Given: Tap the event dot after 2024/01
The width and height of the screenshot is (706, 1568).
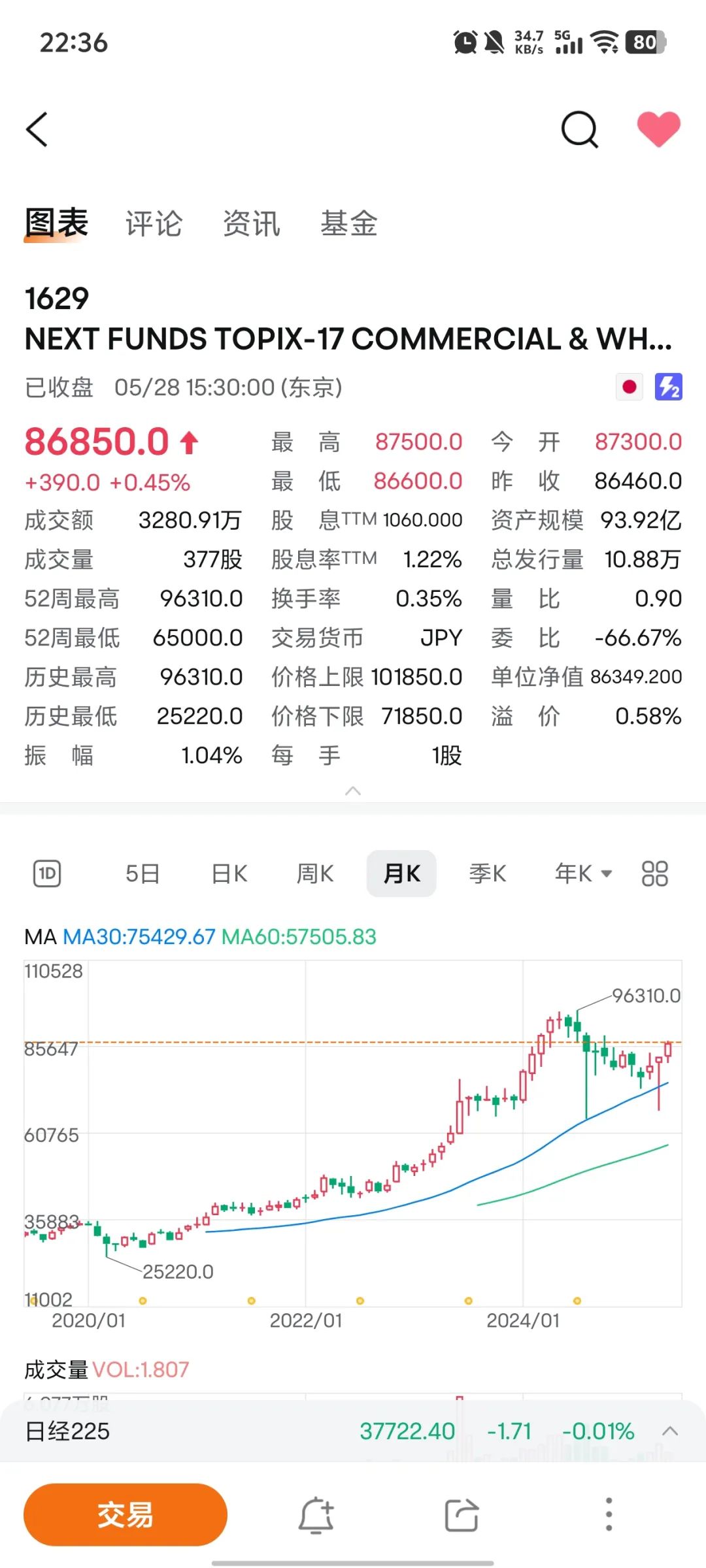Looking at the screenshot, I should point(577,1301).
